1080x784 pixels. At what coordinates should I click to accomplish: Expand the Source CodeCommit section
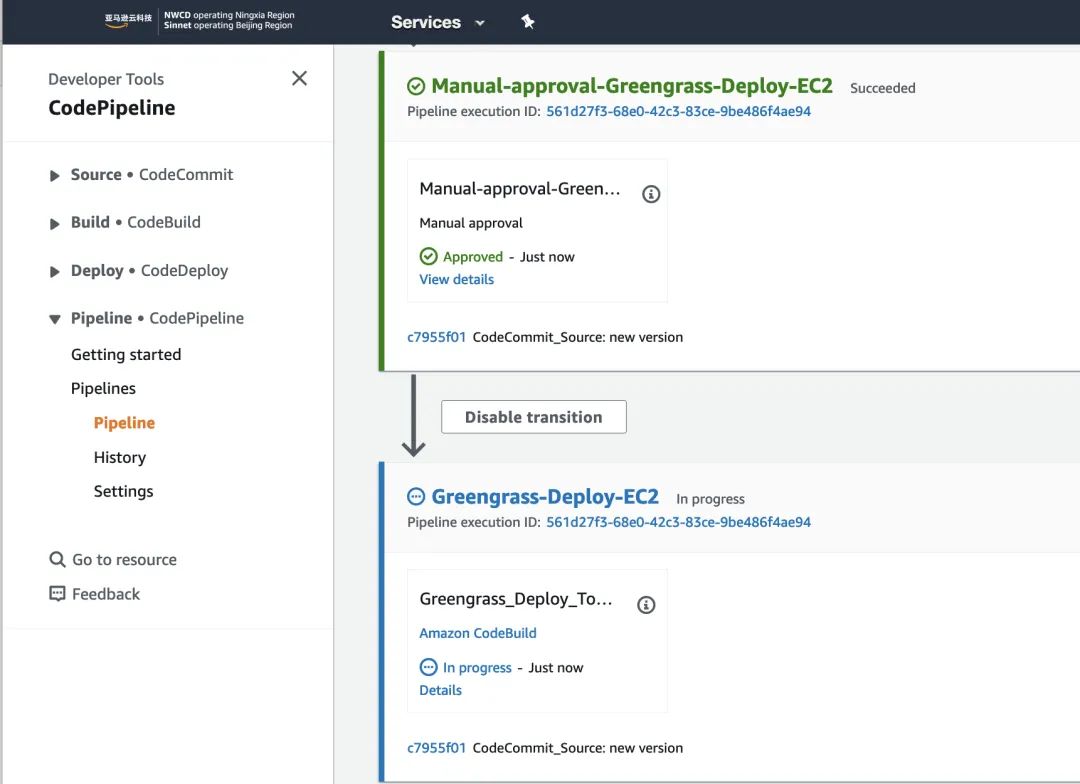(55, 175)
